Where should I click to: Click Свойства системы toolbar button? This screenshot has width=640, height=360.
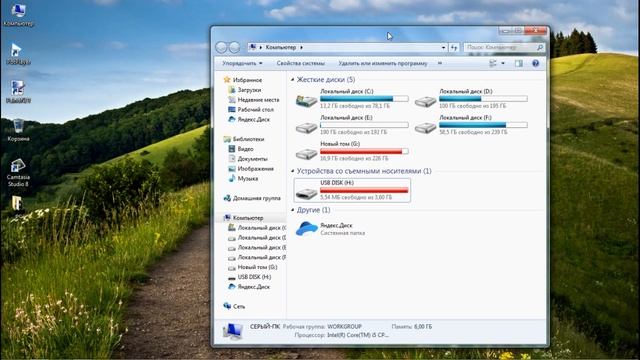pyautogui.click(x=300, y=63)
